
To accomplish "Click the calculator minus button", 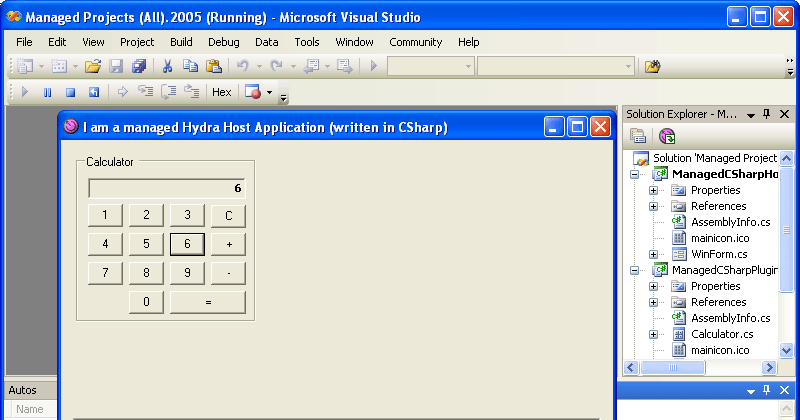I will coord(228,273).
